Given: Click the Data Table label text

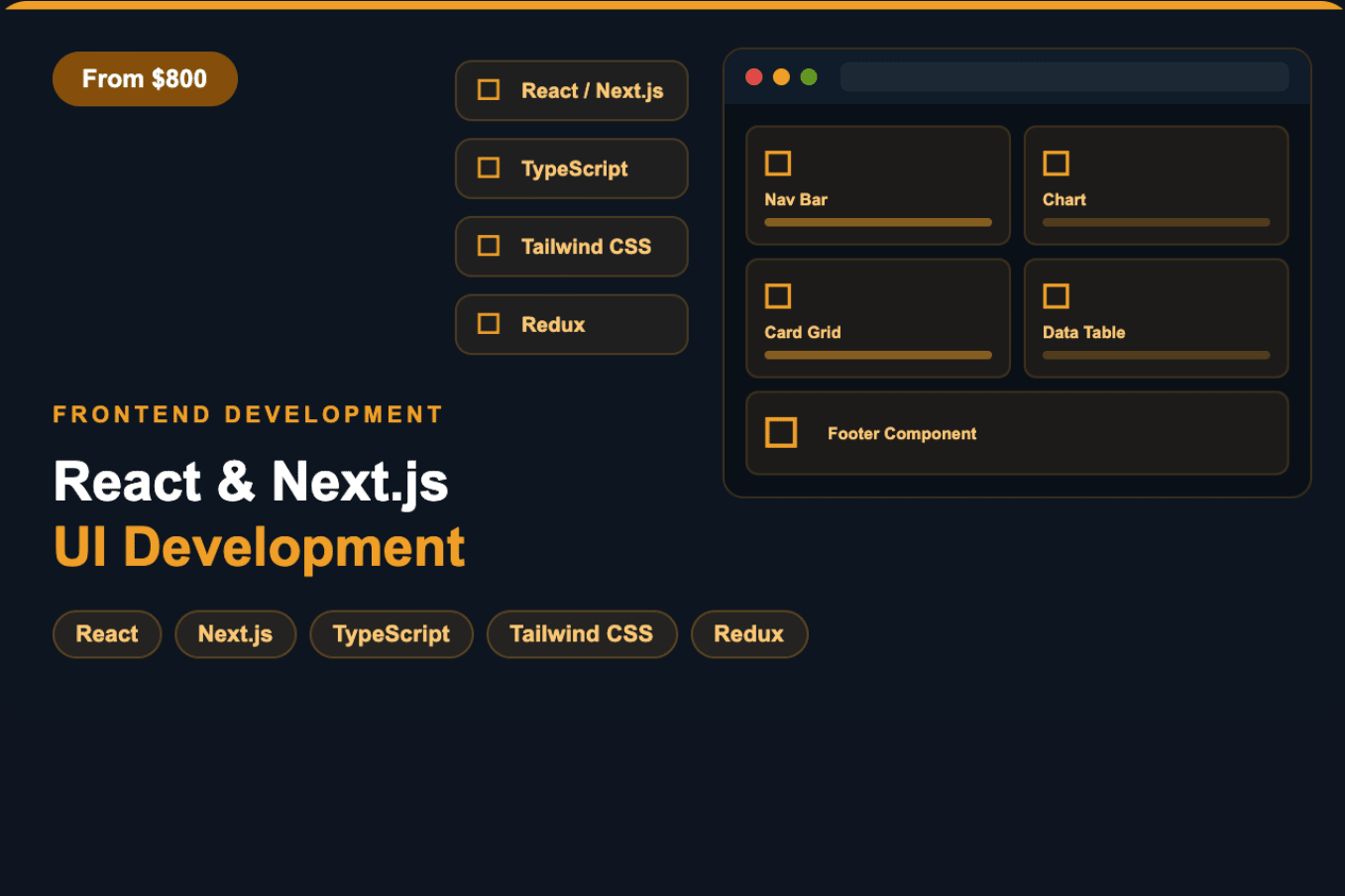Looking at the screenshot, I should coord(1084,332).
